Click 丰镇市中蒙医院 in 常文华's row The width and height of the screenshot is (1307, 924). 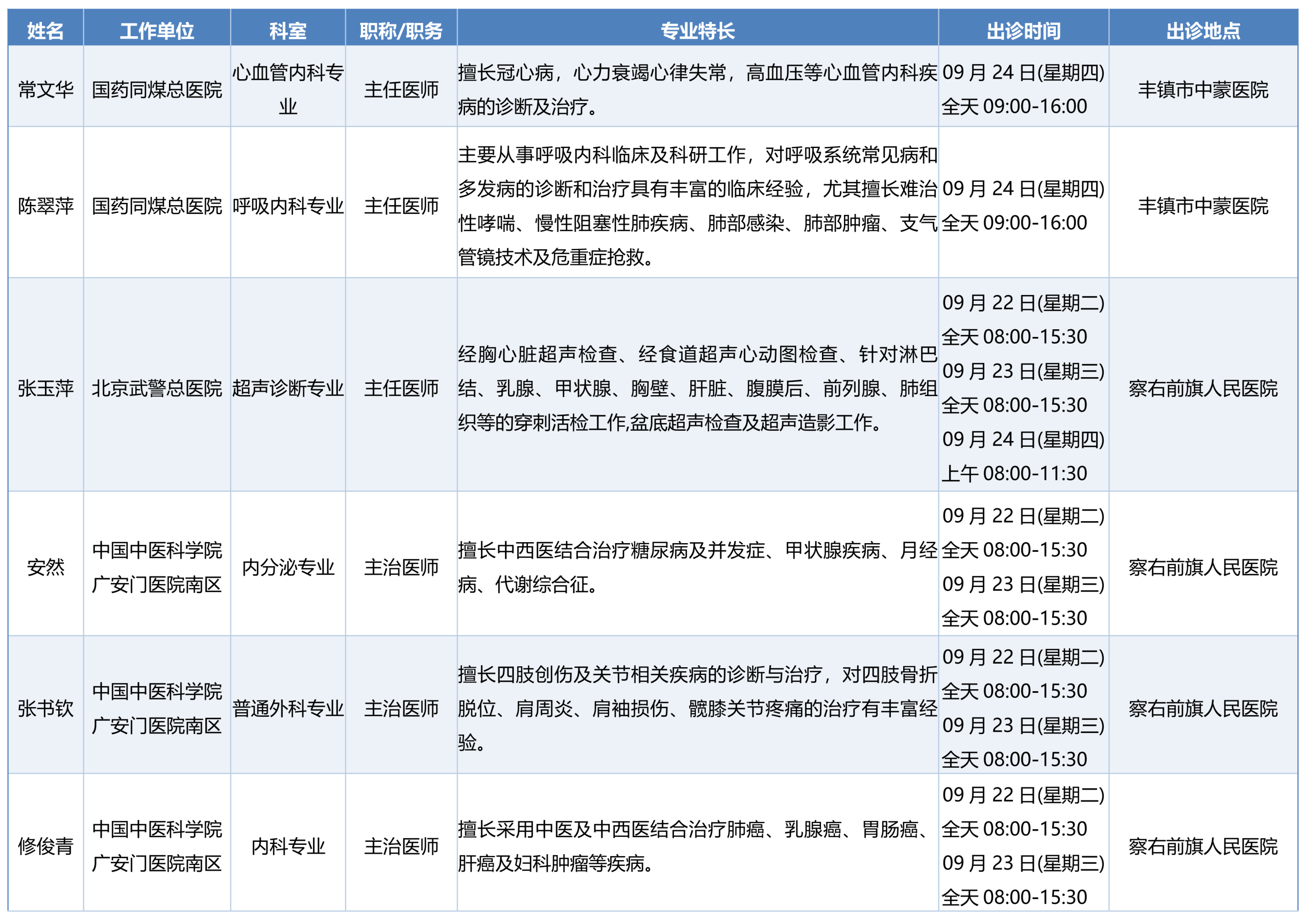point(1203,89)
